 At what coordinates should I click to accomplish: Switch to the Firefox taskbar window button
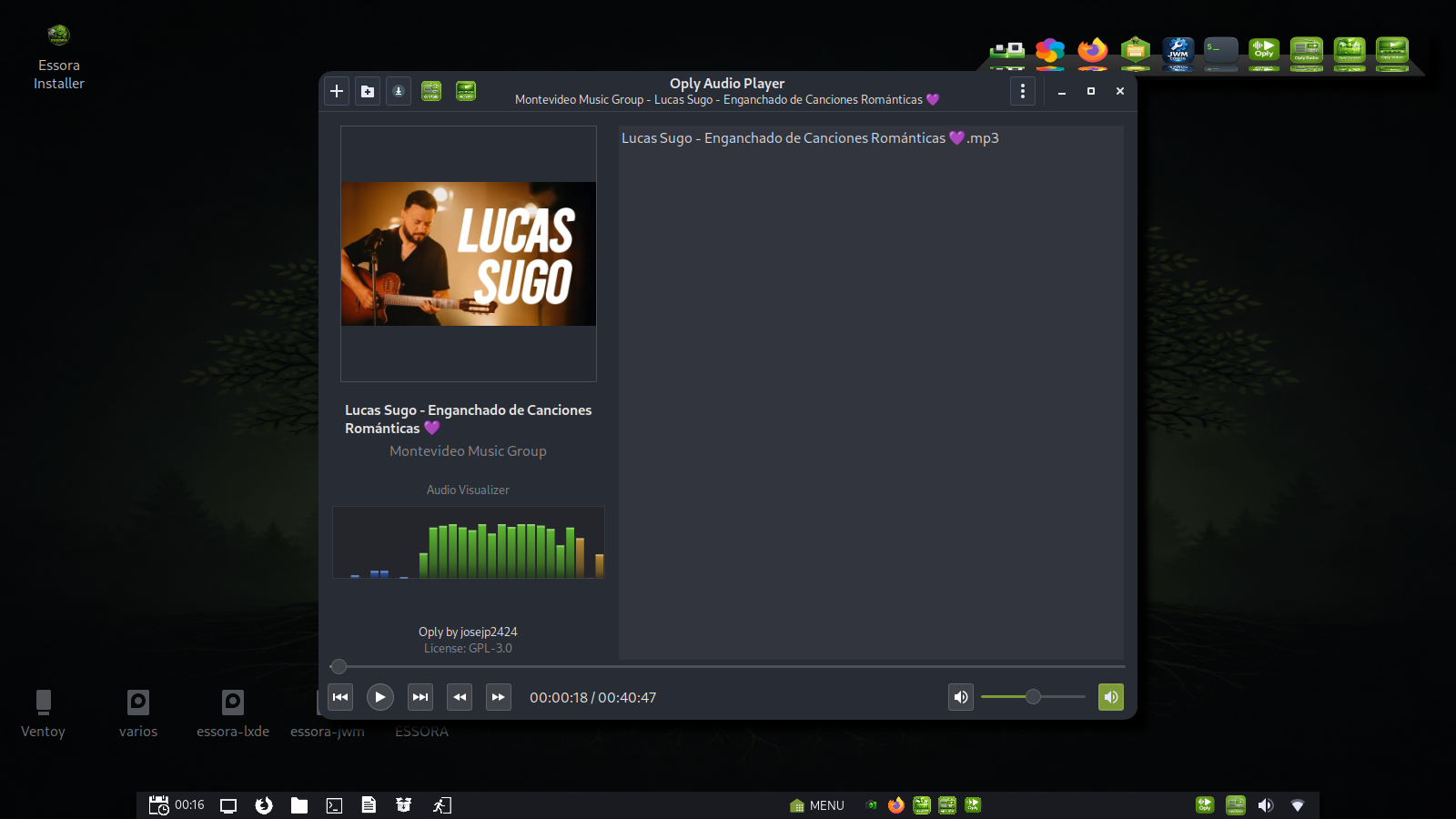pyautogui.click(x=896, y=805)
